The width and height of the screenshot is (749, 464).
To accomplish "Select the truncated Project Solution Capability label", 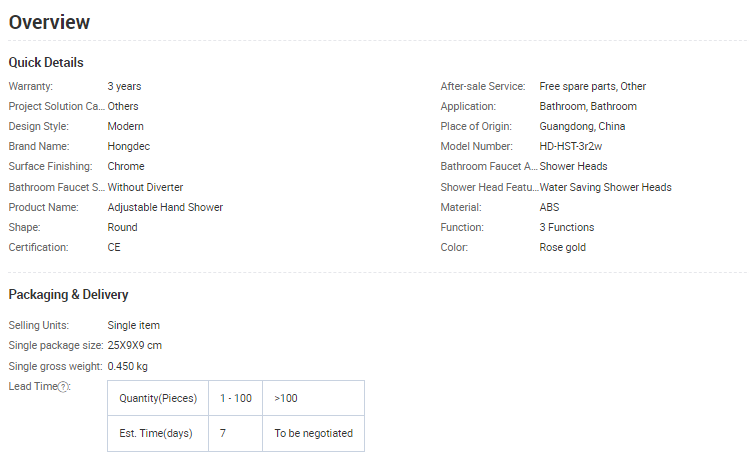I will 56,106.
